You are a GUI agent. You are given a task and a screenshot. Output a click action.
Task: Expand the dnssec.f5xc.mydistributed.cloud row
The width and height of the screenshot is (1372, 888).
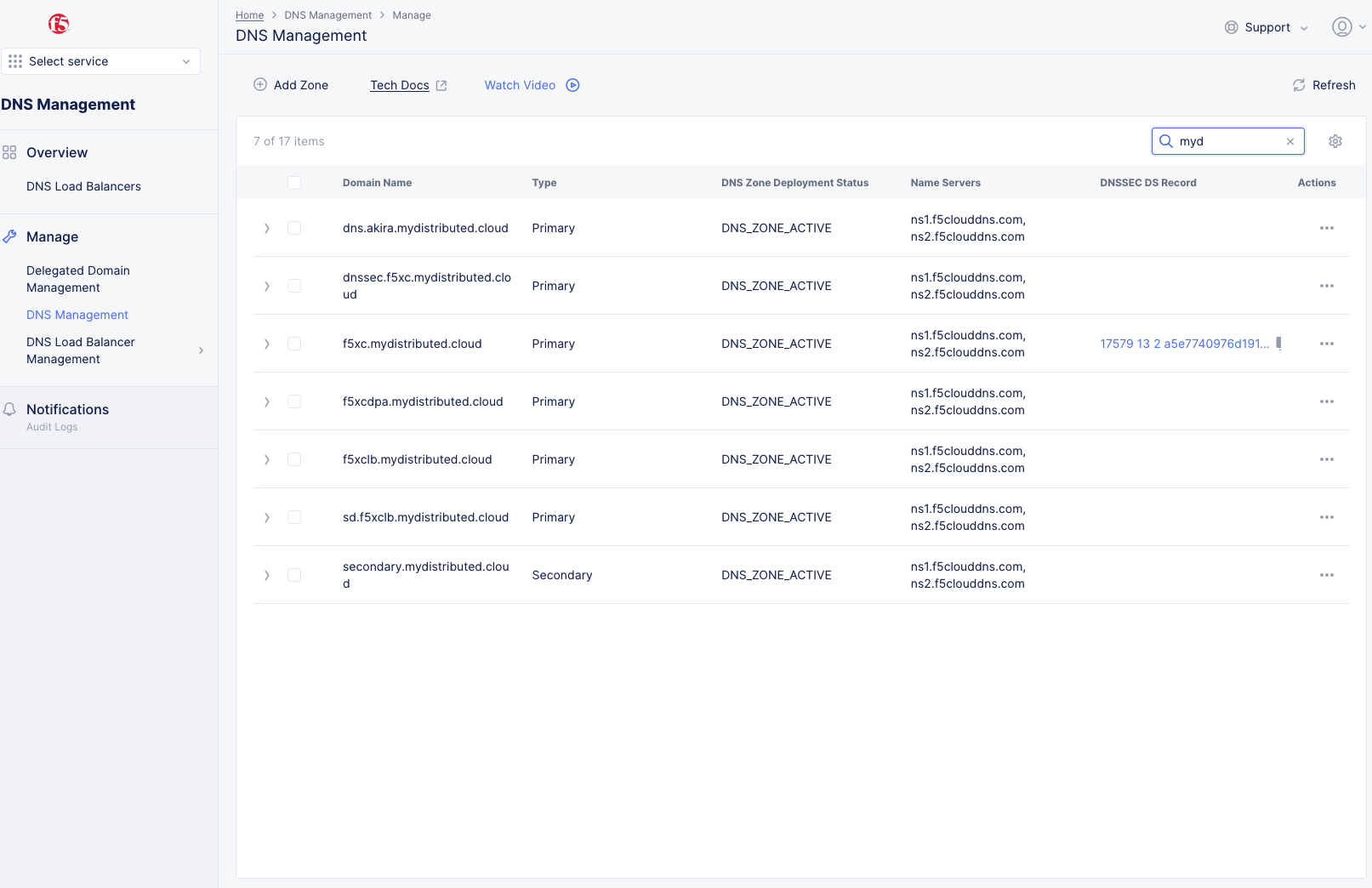[x=267, y=286]
